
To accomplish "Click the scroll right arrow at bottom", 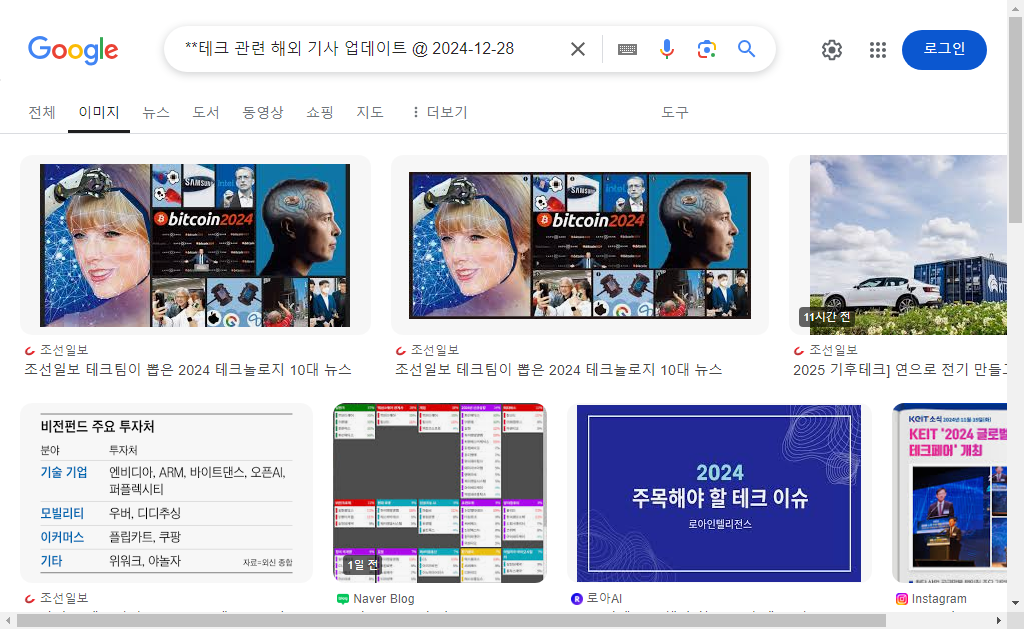I will [x=999, y=621].
